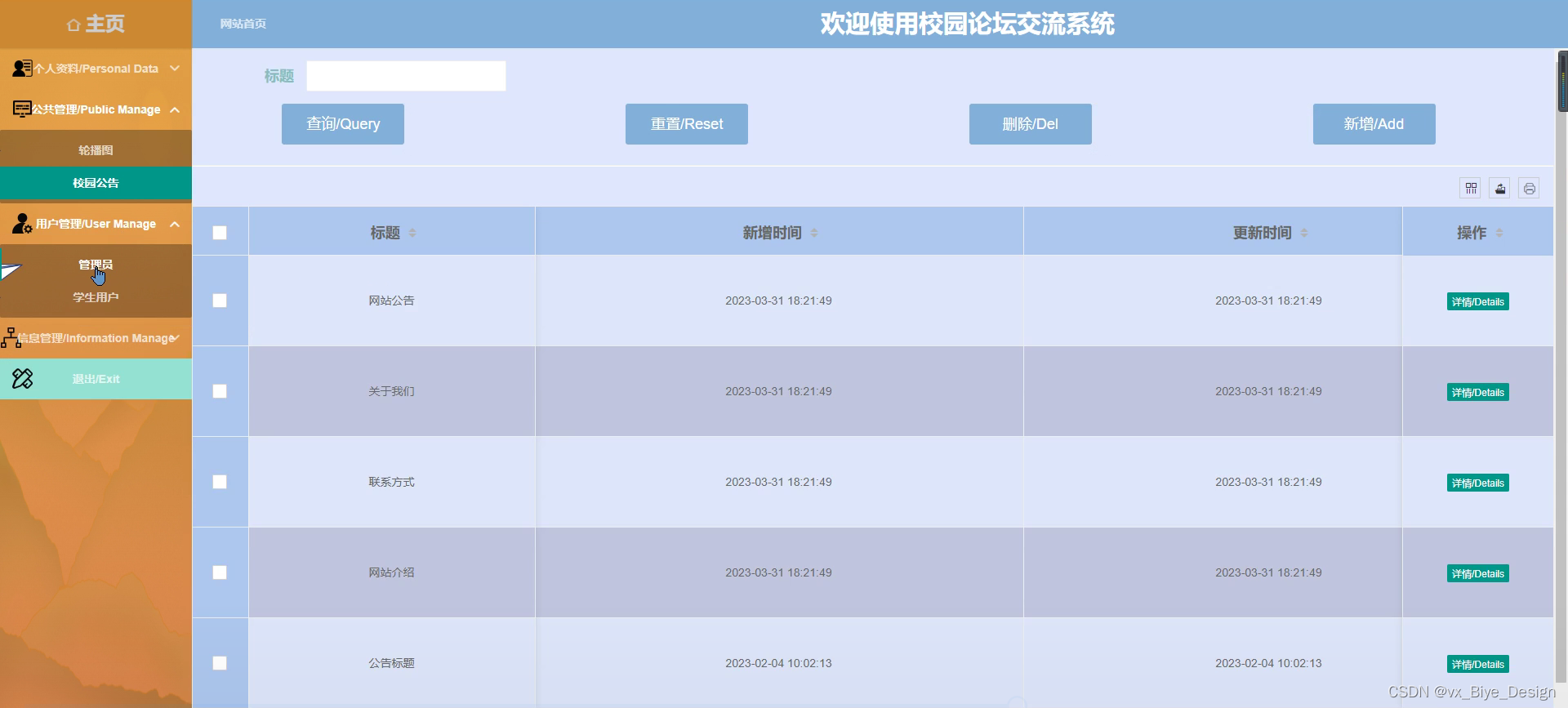Sort by 标题 column arrows

(x=412, y=233)
